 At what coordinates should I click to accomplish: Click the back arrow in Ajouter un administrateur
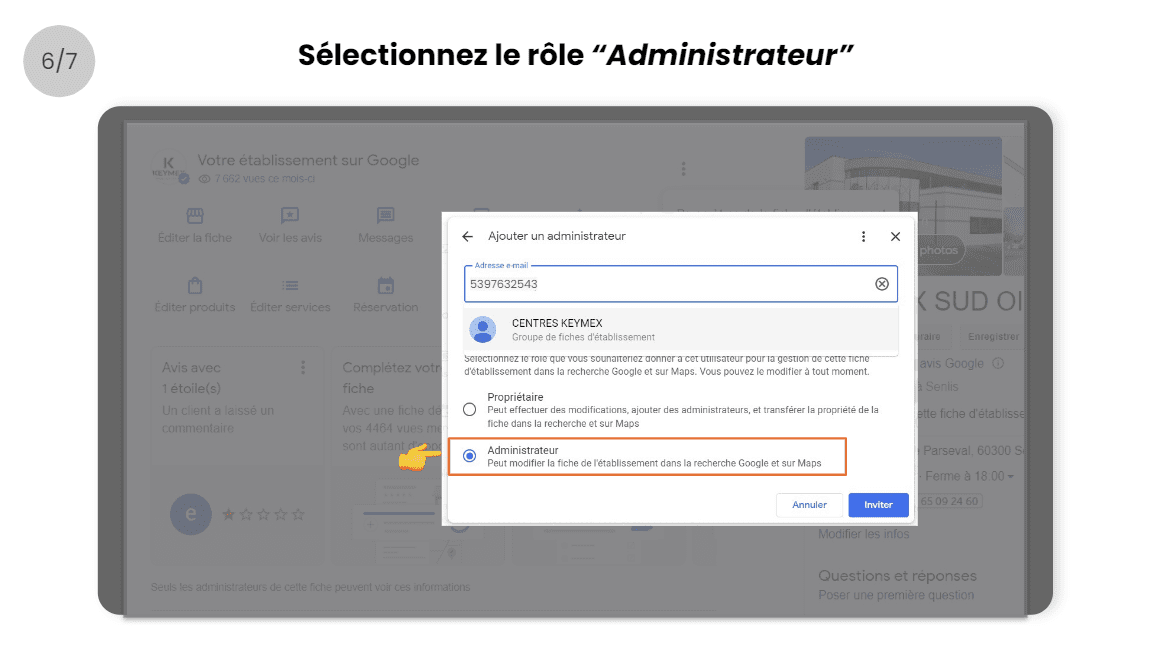pos(468,236)
